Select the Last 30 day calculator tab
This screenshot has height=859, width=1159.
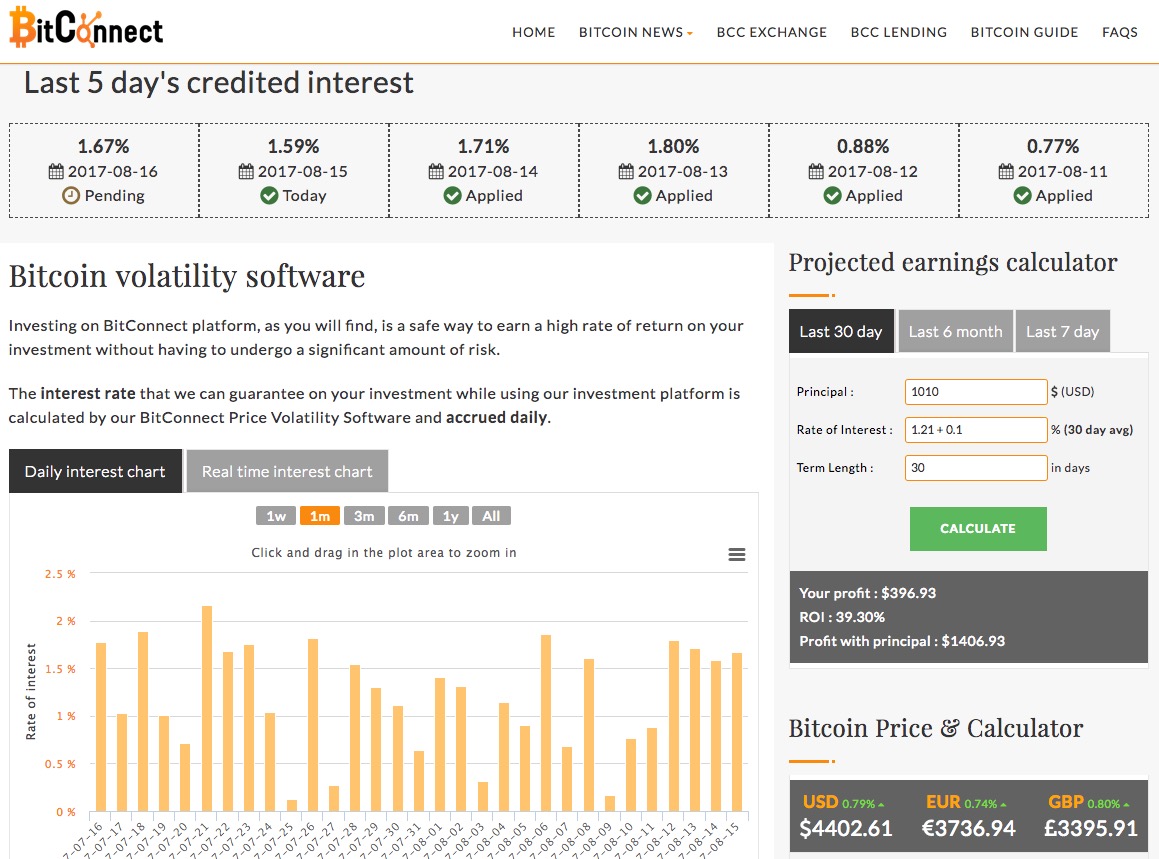(x=841, y=331)
